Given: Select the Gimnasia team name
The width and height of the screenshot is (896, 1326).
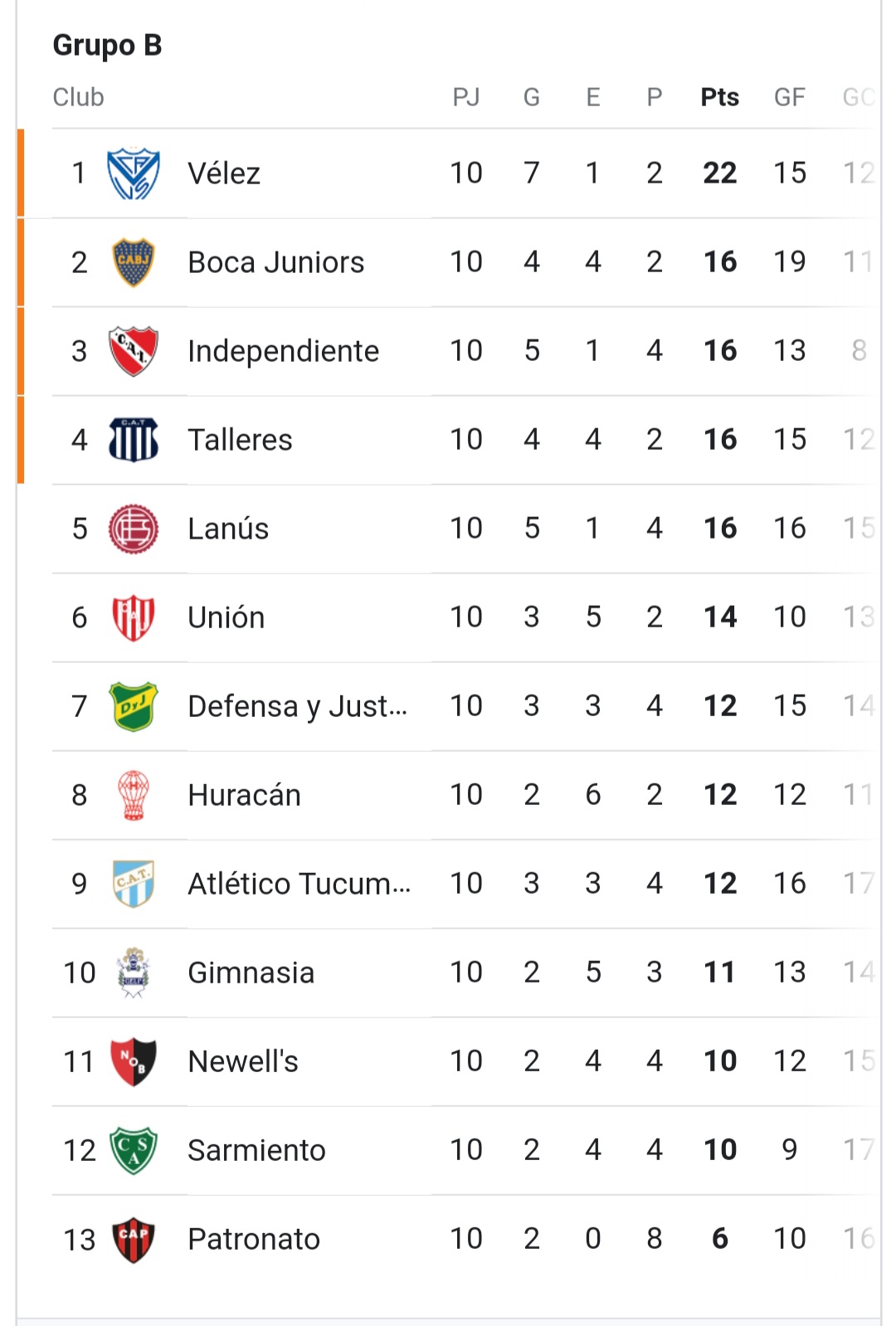Looking at the screenshot, I should tap(251, 973).
